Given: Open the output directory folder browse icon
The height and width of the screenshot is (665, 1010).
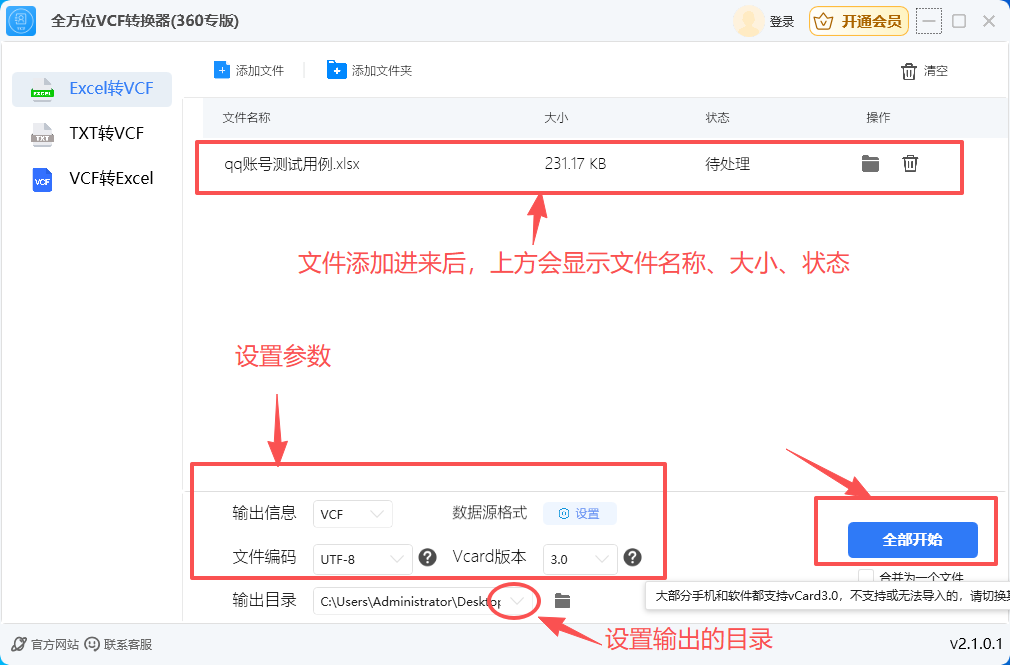Looking at the screenshot, I should (562, 601).
